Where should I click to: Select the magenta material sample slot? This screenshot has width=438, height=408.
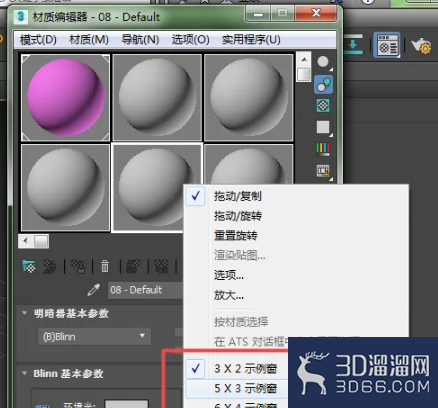pyautogui.click(x=65, y=98)
